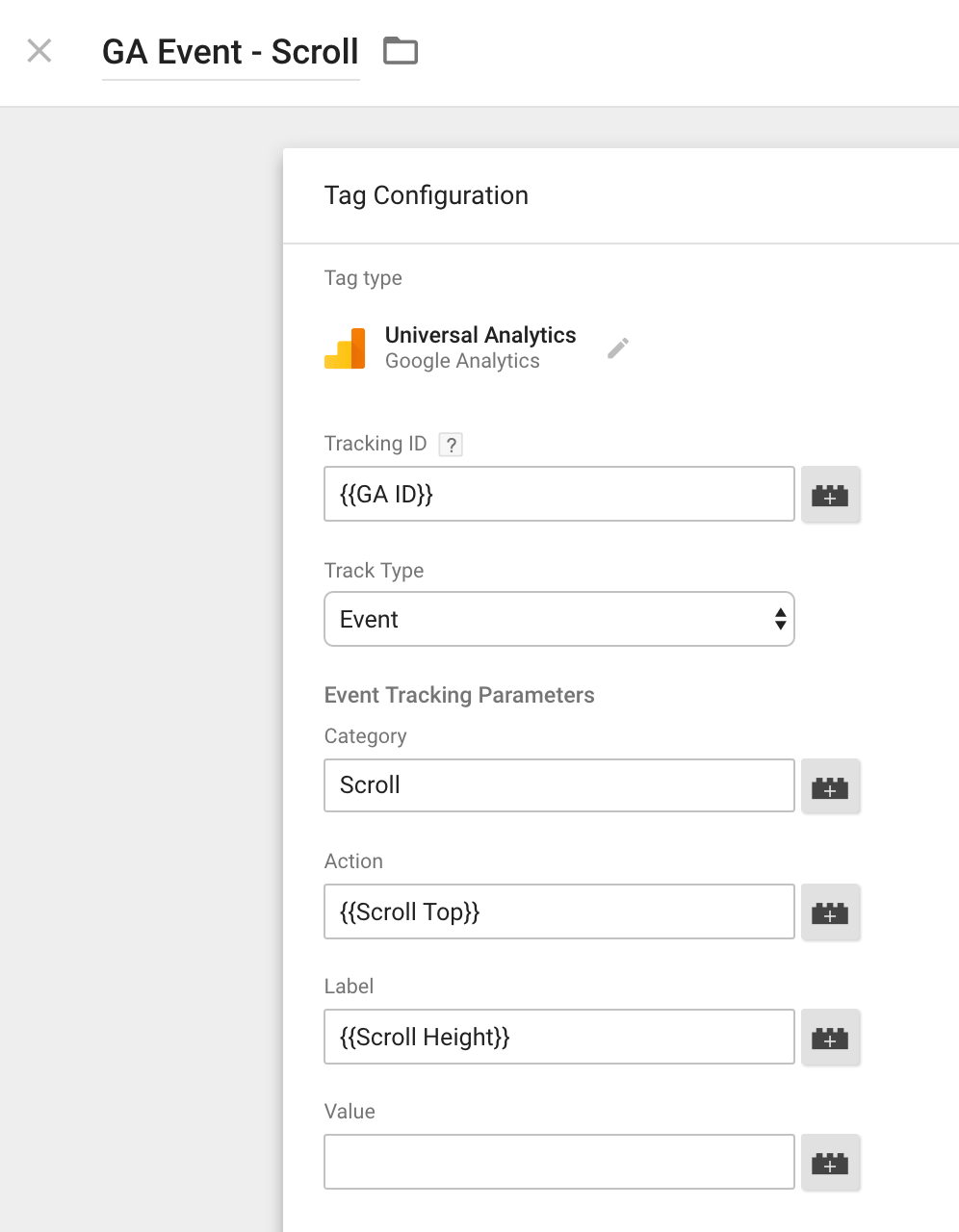This screenshot has width=959, height=1232.
Task: Close the GA Event - Scroll tag editor
Action: click(39, 50)
